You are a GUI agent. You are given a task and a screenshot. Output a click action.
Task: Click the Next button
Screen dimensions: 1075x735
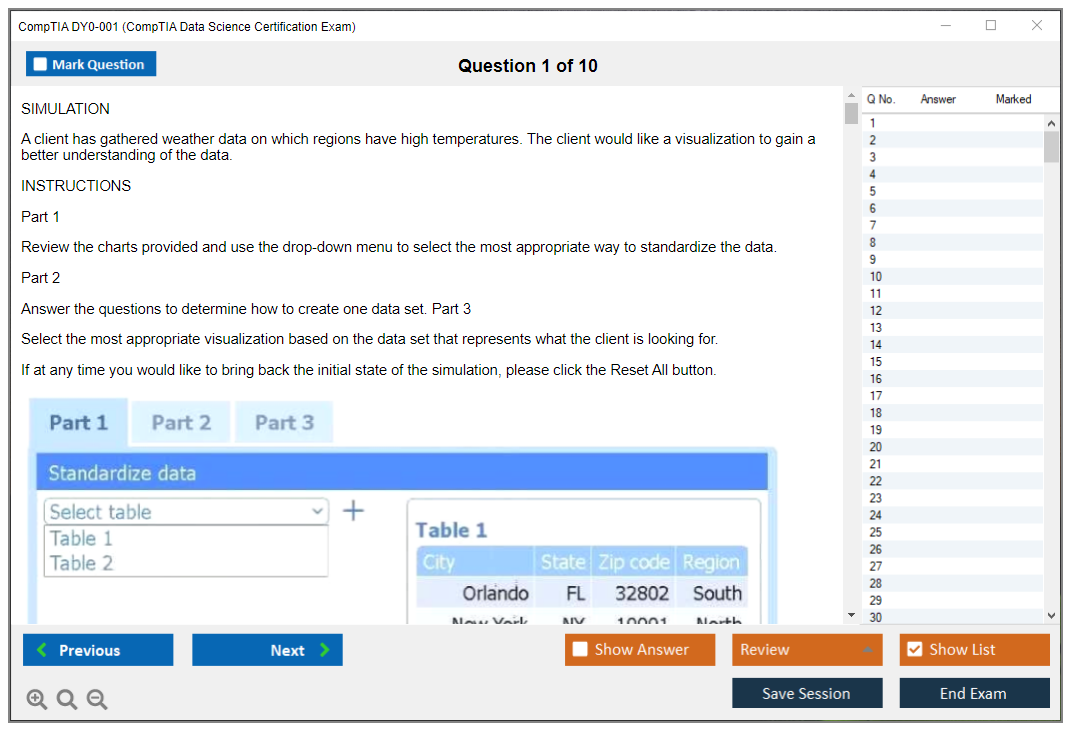[x=267, y=649]
